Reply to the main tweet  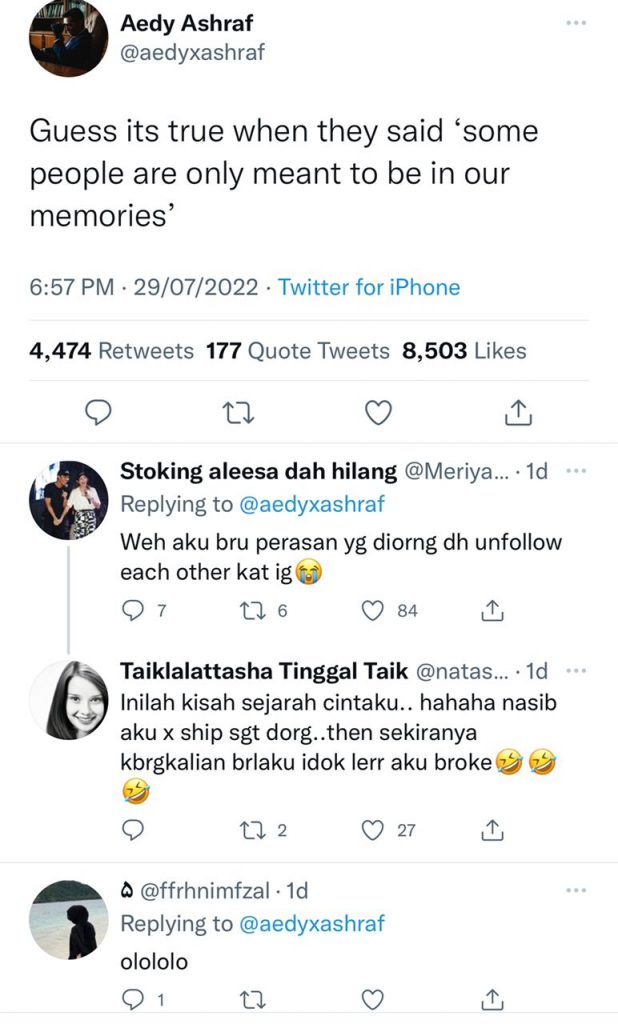[x=99, y=413]
